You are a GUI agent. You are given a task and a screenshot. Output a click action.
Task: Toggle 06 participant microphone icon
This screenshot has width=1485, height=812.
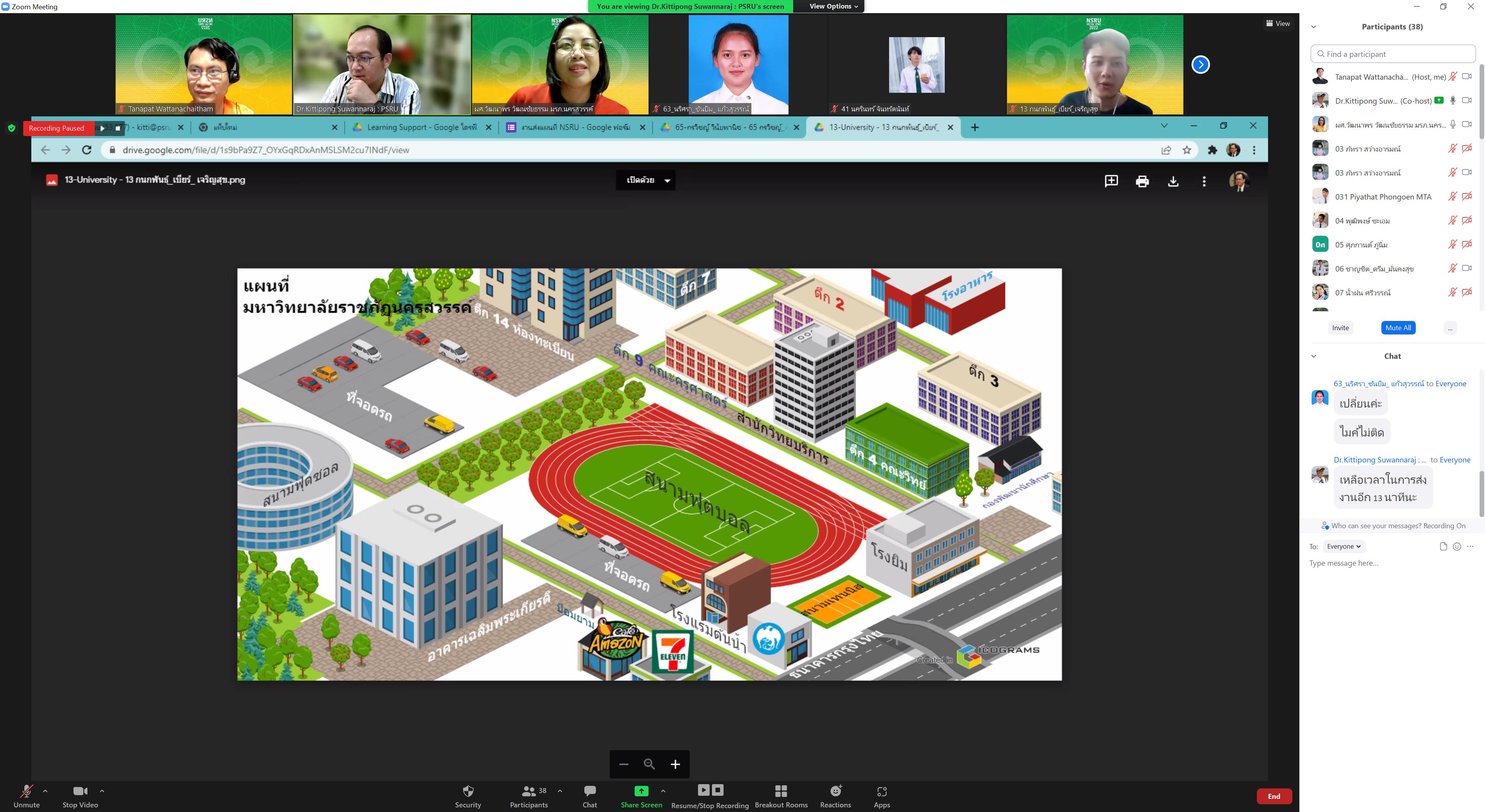pyautogui.click(x=1453, y=268)
